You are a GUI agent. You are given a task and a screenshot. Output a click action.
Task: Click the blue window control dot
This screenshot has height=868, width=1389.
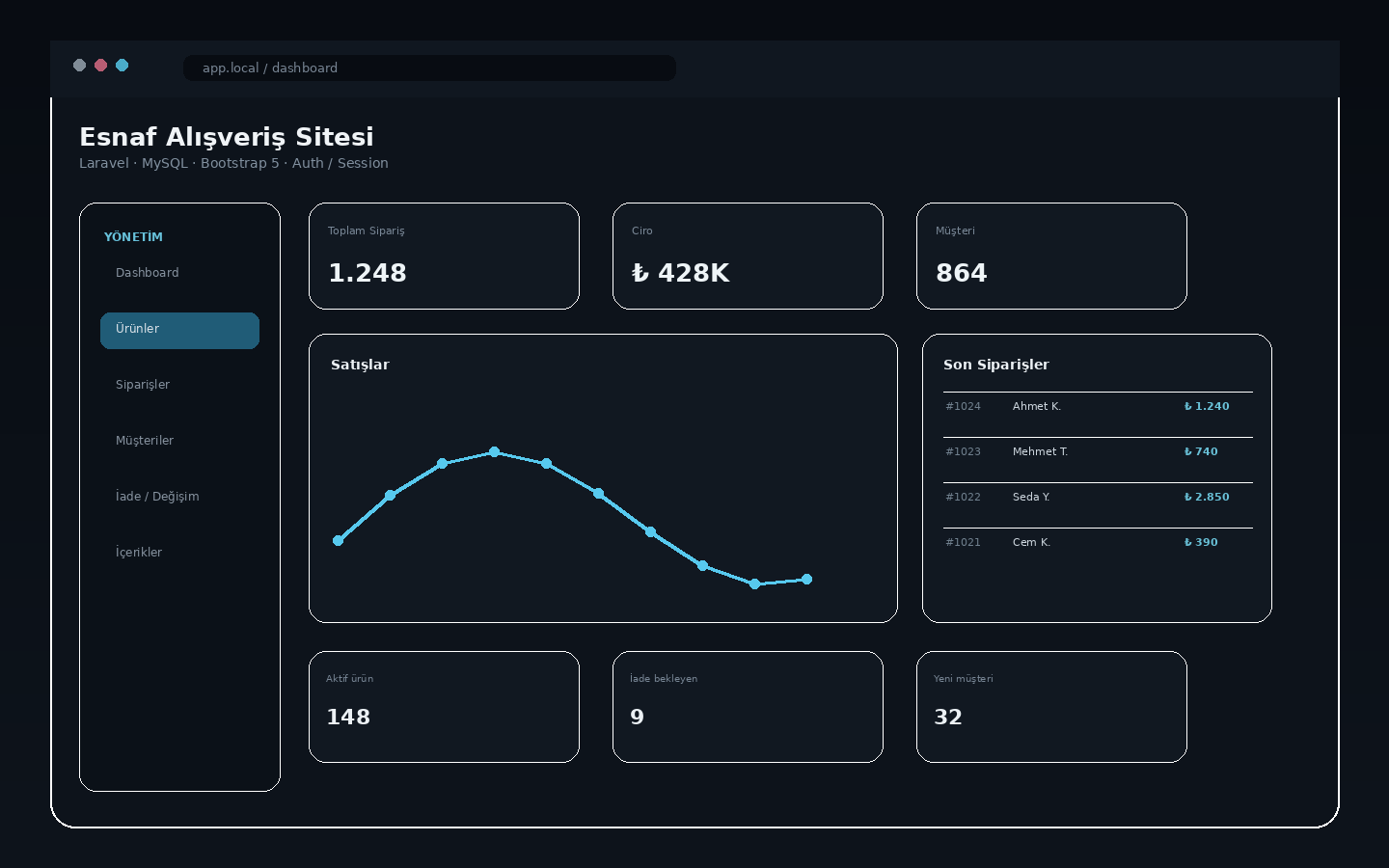pyautogui.click(x=122, y=66)
